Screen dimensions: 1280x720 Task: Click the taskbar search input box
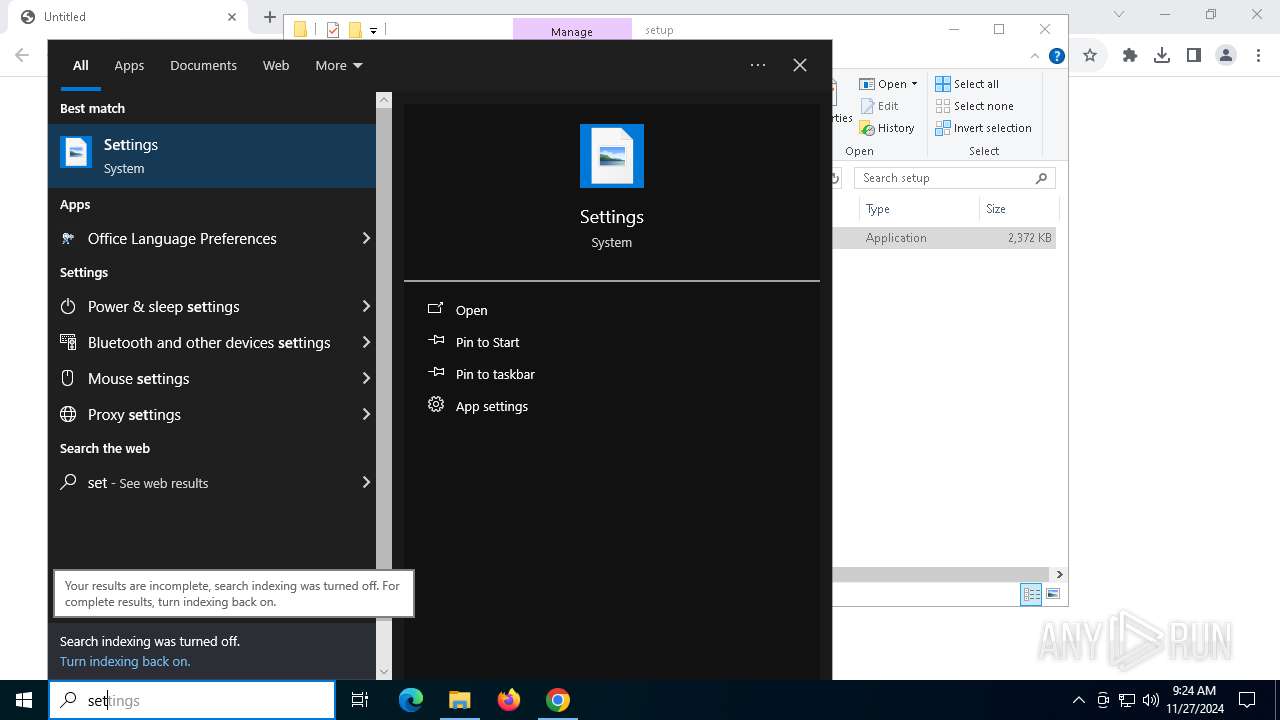[192, 700]
